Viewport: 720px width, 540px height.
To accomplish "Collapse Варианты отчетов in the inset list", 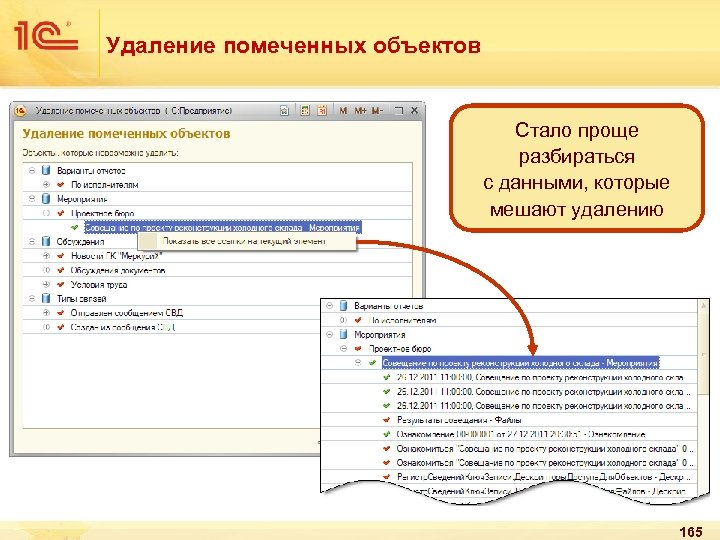I will point(329,305).
